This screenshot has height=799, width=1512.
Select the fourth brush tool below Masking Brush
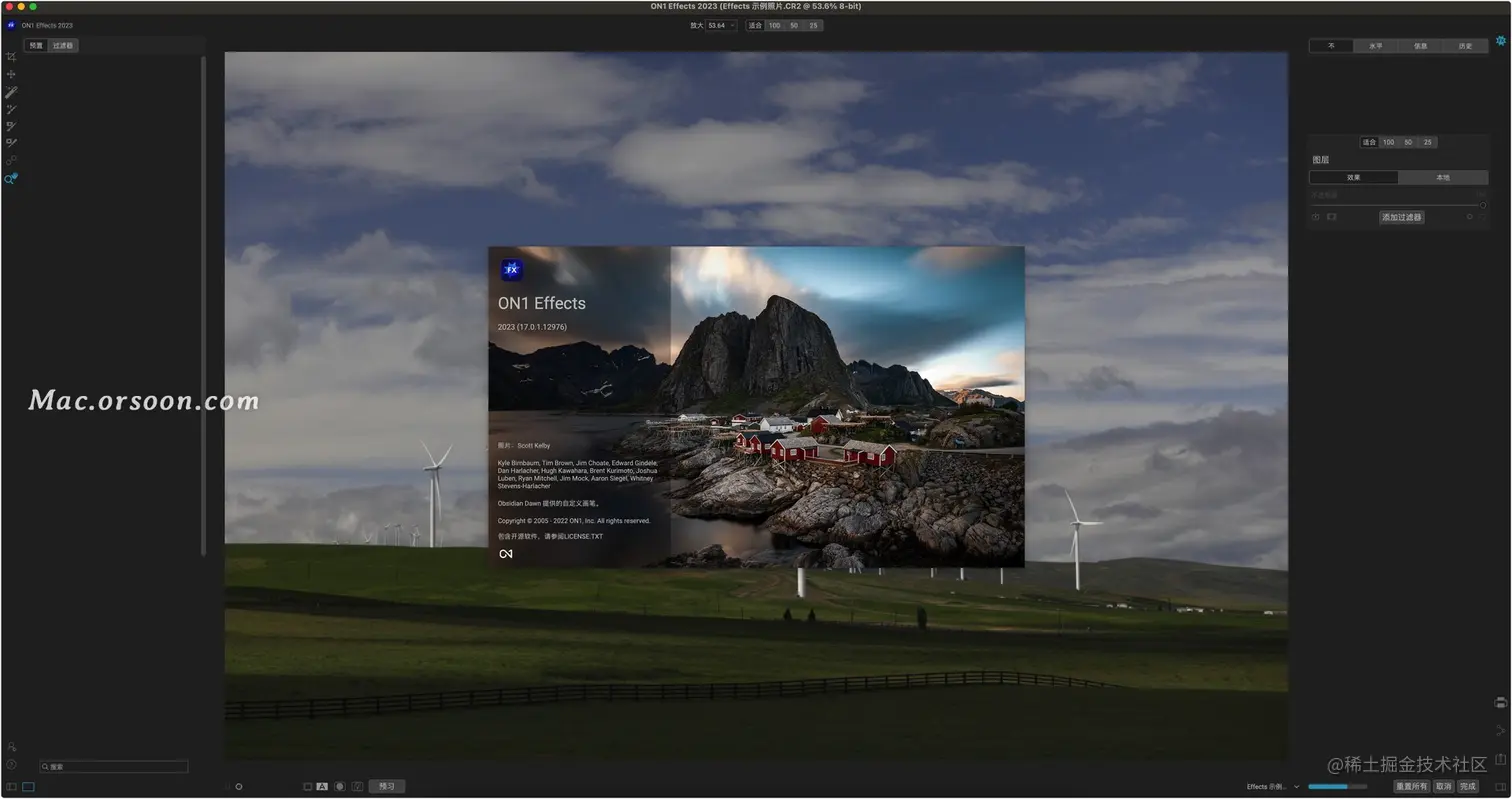pos(11,109)
